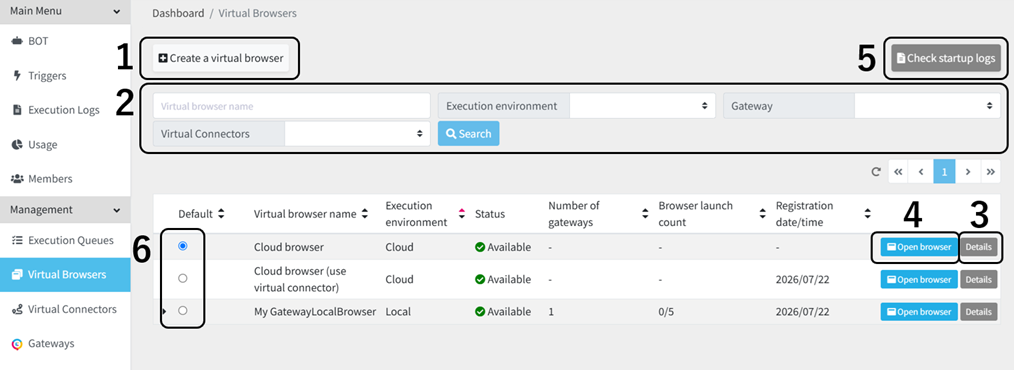Click Create a virtual browser button
1014x370 pixels.
221,58
